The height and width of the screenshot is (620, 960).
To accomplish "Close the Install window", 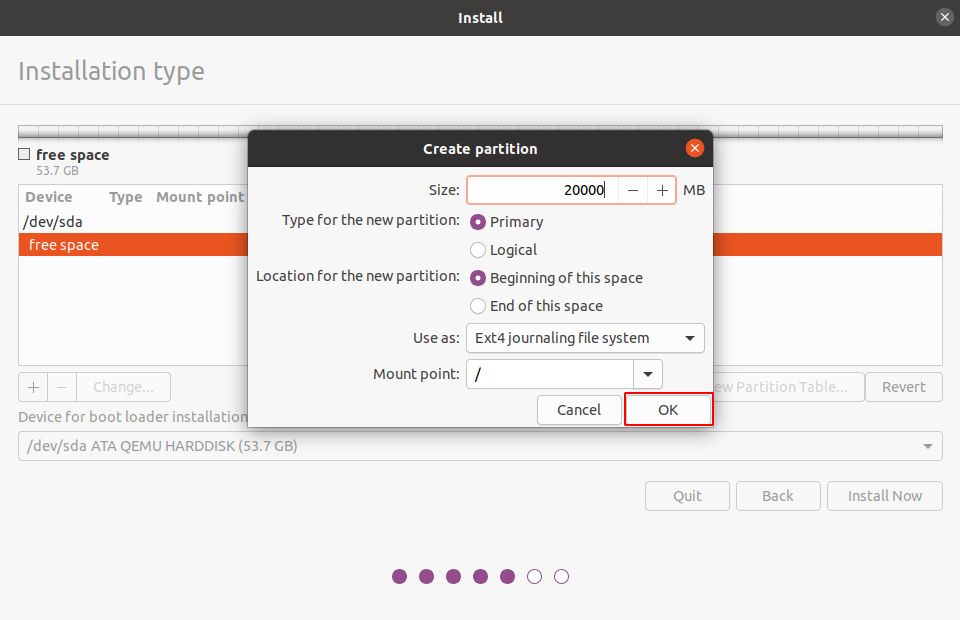I will pyautogui.click(x=944, y=17).
